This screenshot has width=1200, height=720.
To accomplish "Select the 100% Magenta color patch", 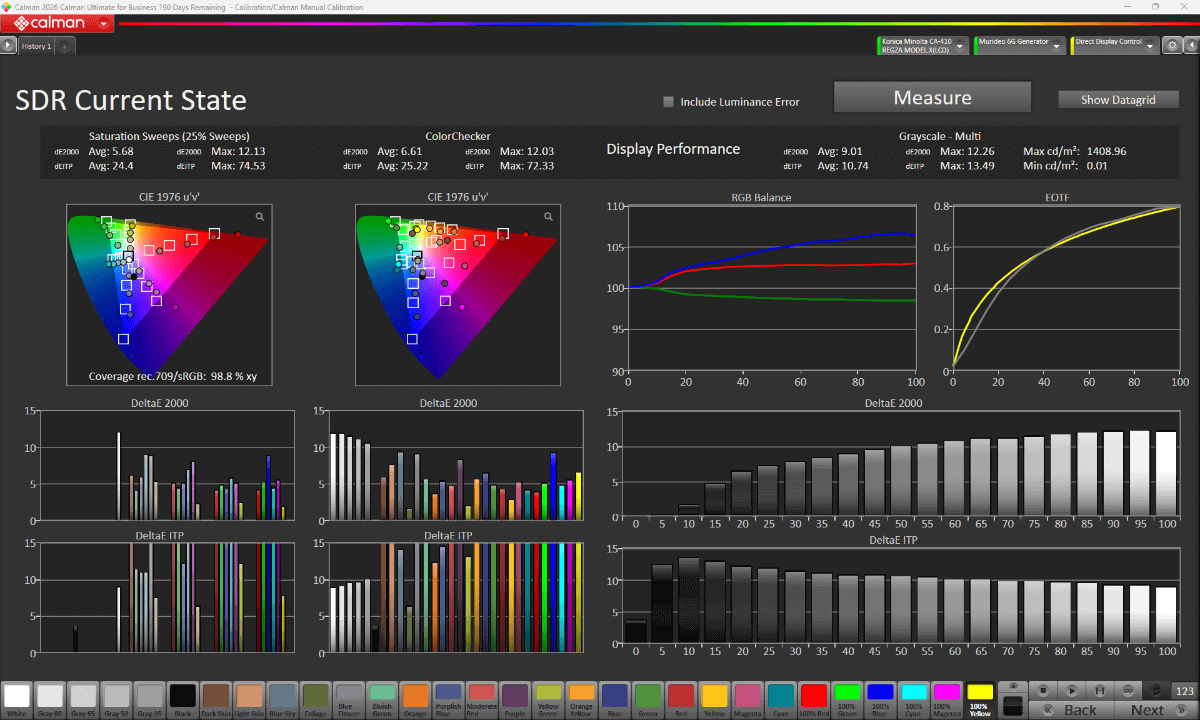I will 947,698.
